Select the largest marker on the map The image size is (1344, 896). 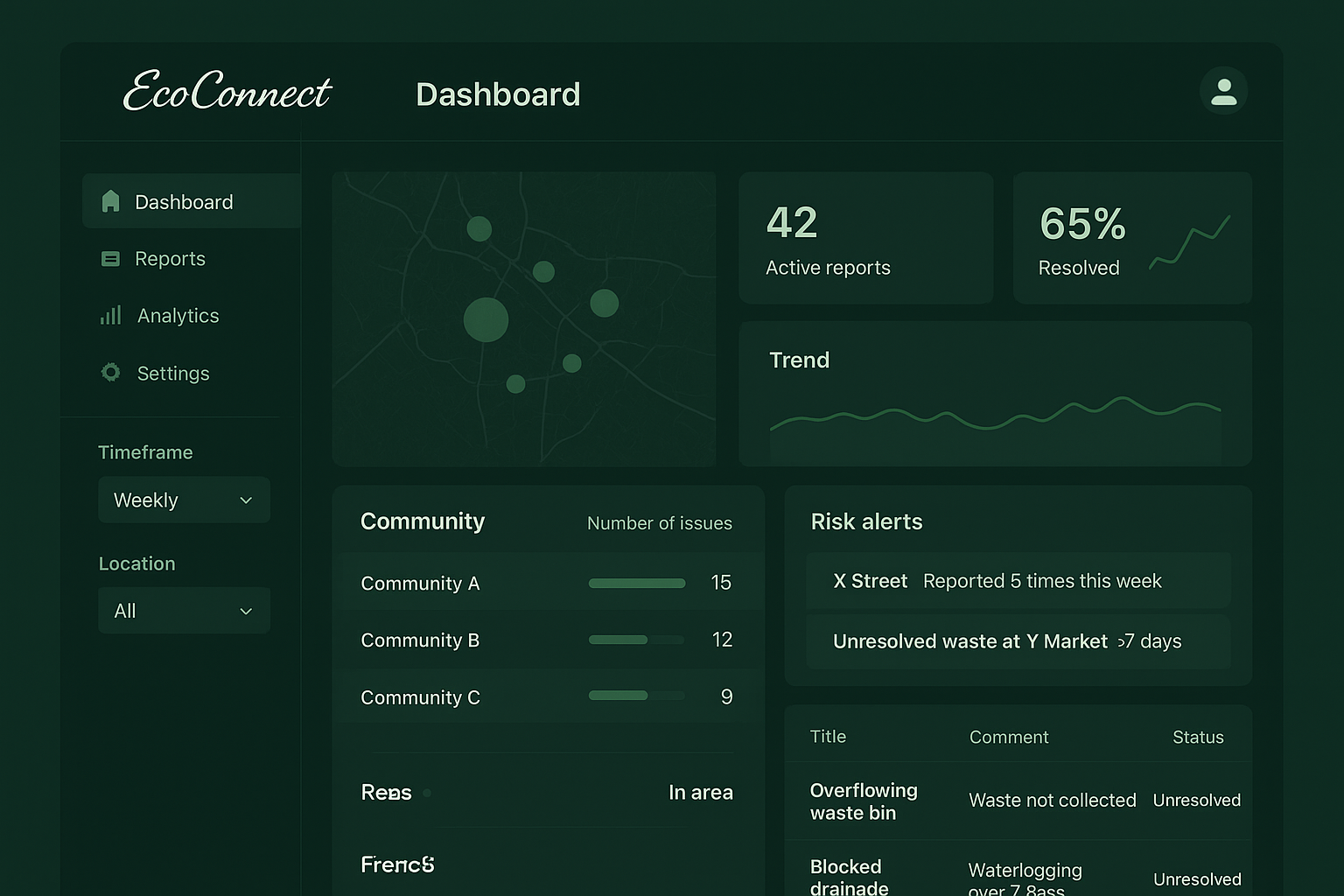[x=486, y=319]
